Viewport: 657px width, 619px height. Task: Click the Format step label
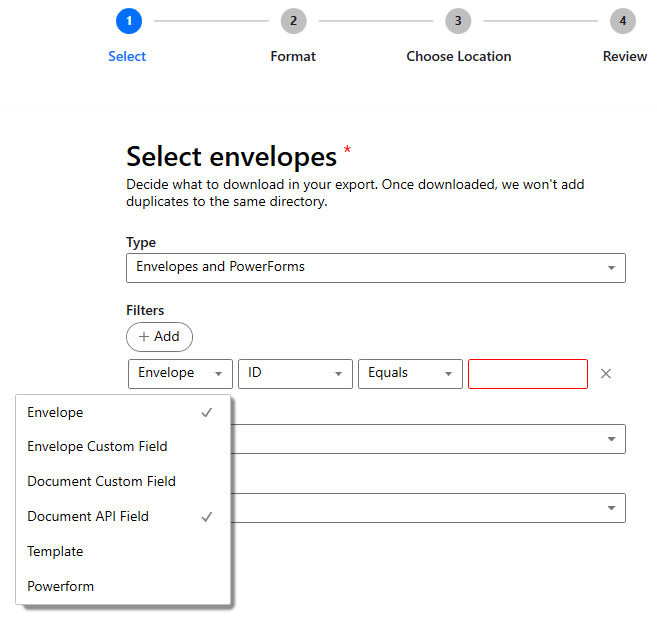(293, 56)
